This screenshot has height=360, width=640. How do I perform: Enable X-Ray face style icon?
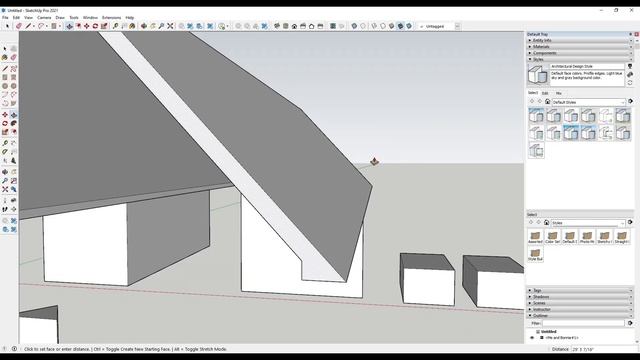354,26
